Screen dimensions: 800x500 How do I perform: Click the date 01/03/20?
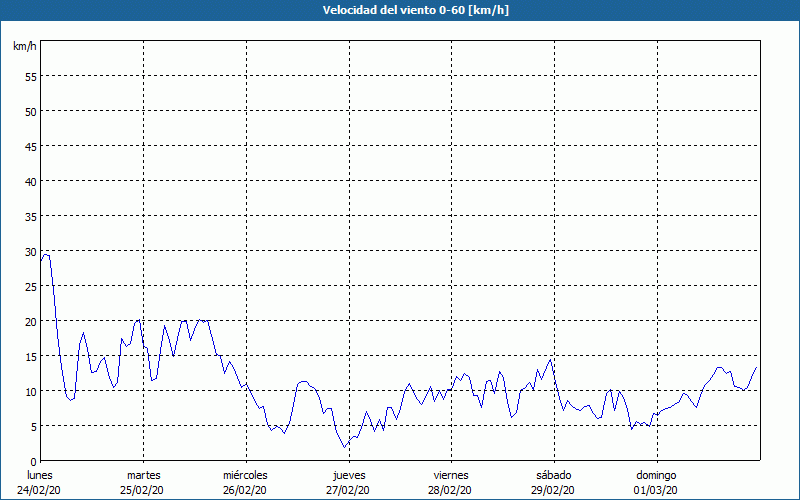tap(656, 490)
